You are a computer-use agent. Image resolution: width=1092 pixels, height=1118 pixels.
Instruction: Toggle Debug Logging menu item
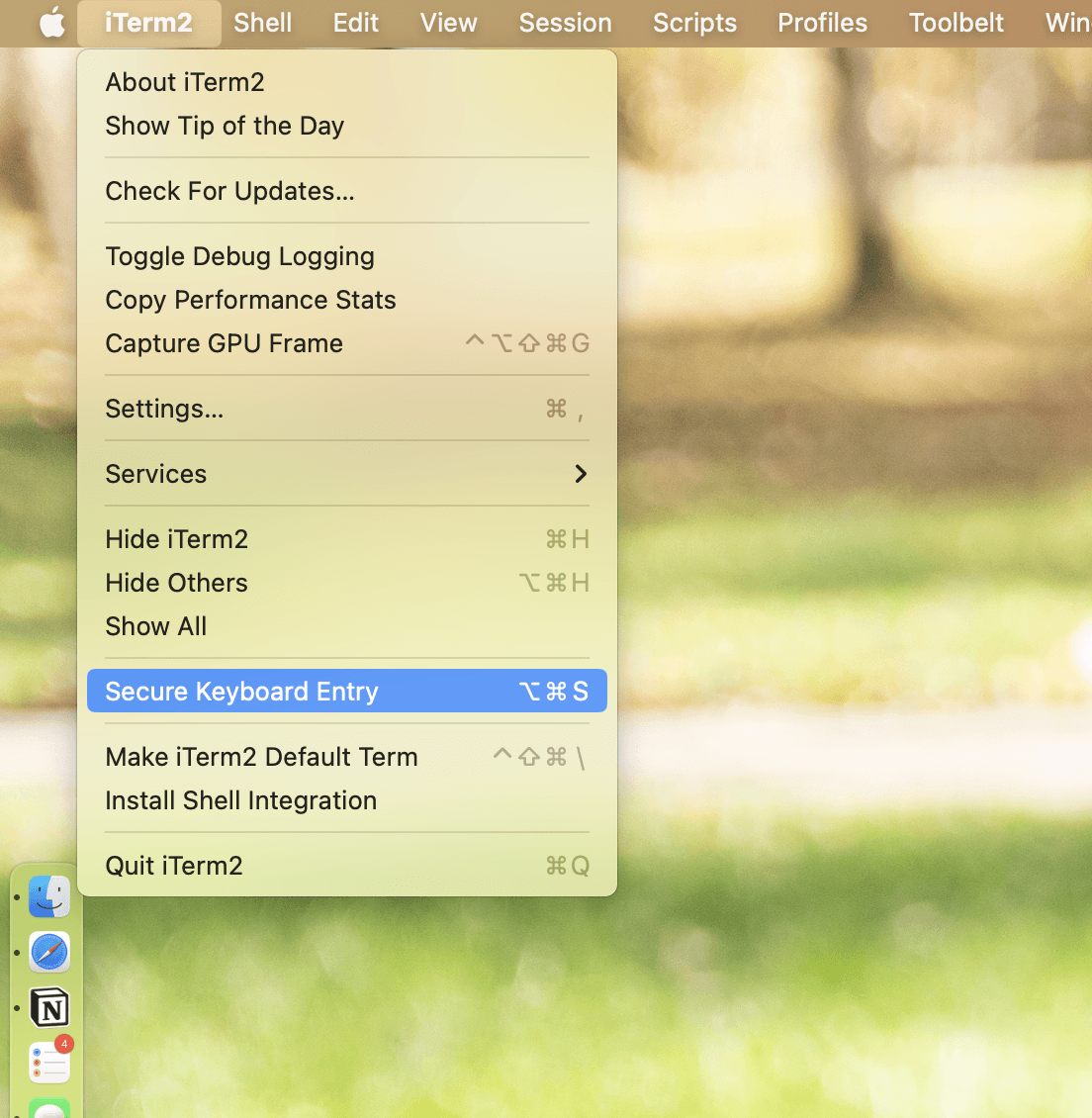(x=240, y=256)
